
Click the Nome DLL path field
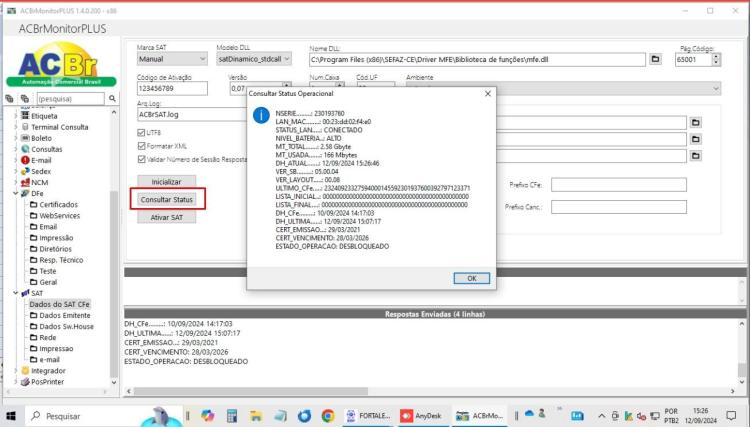pos(477,59)
